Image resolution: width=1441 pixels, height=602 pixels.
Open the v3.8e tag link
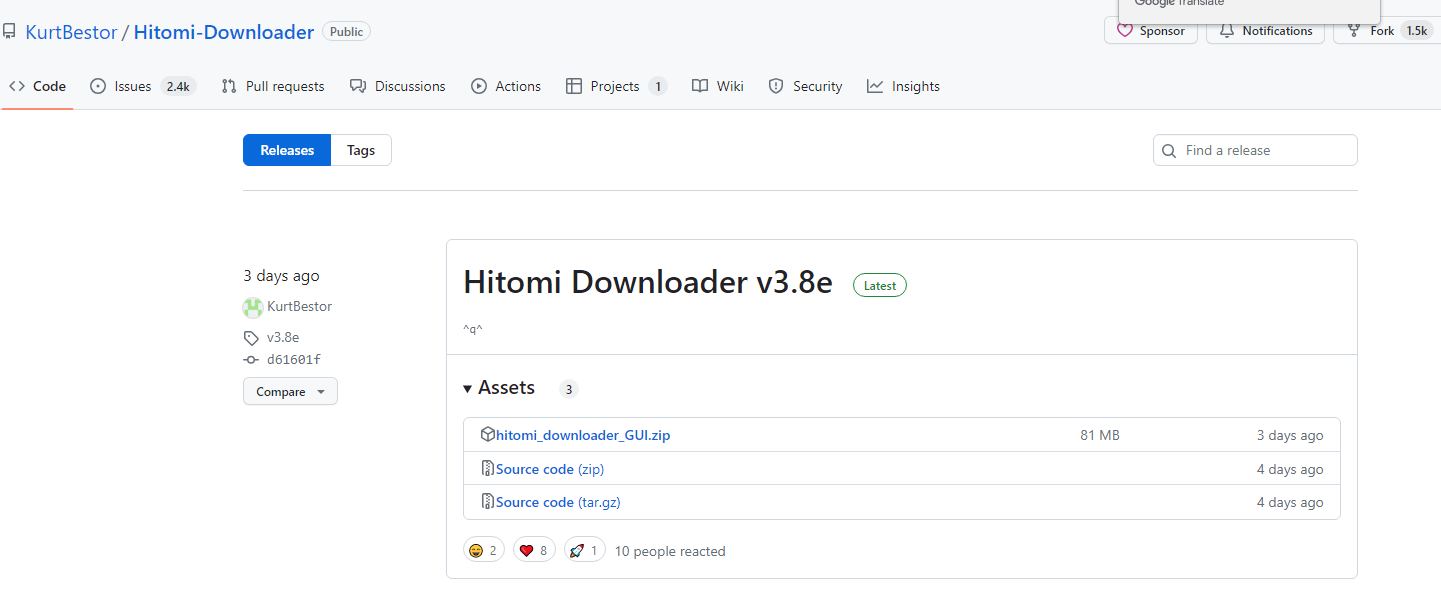point(283,337)
